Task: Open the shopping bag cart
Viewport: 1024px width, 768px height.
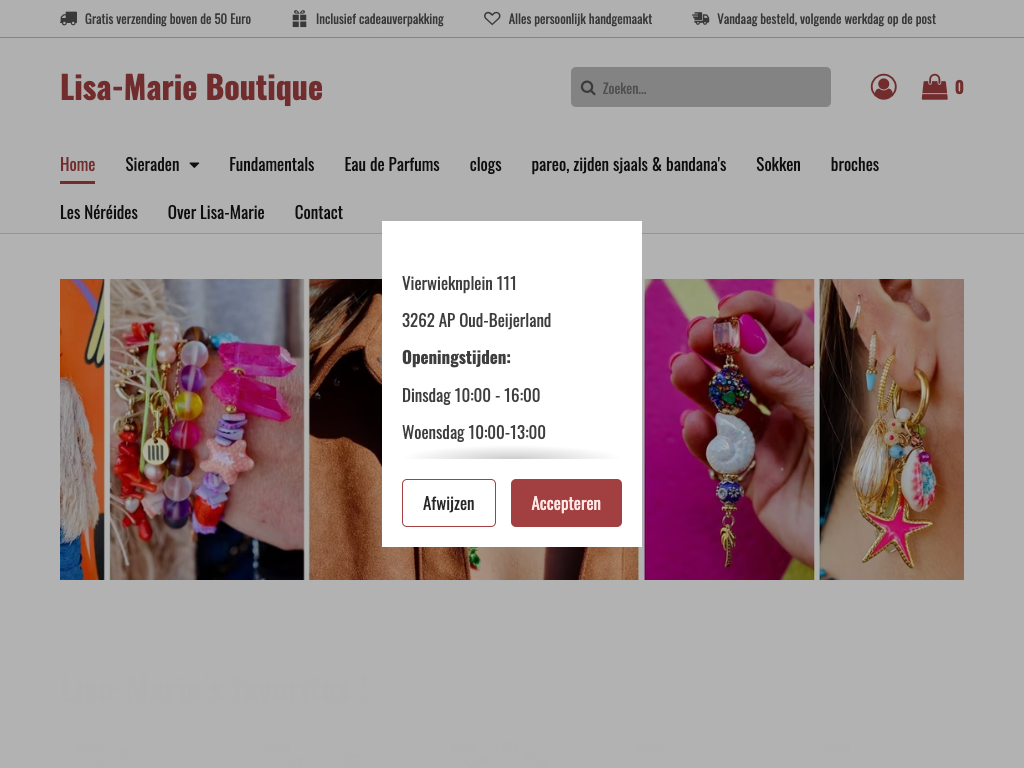Action: coord(934,87)
